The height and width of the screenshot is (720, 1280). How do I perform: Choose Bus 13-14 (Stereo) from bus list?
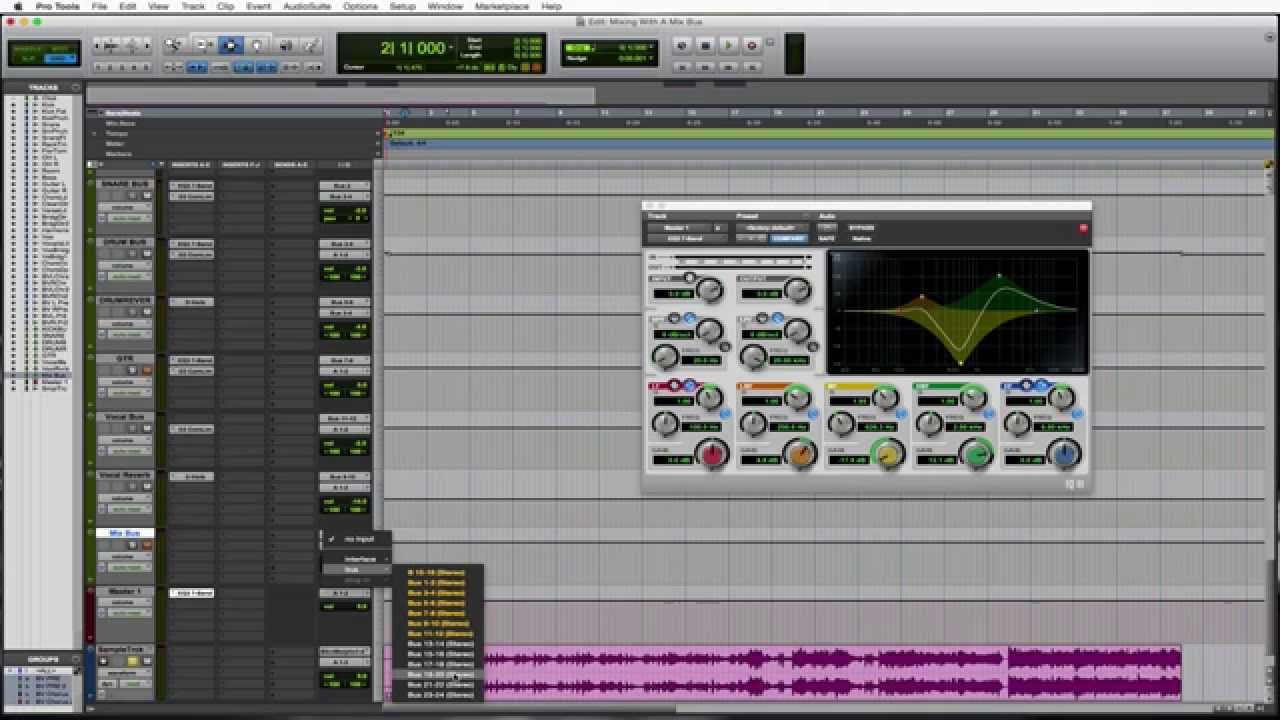[440, 644]
